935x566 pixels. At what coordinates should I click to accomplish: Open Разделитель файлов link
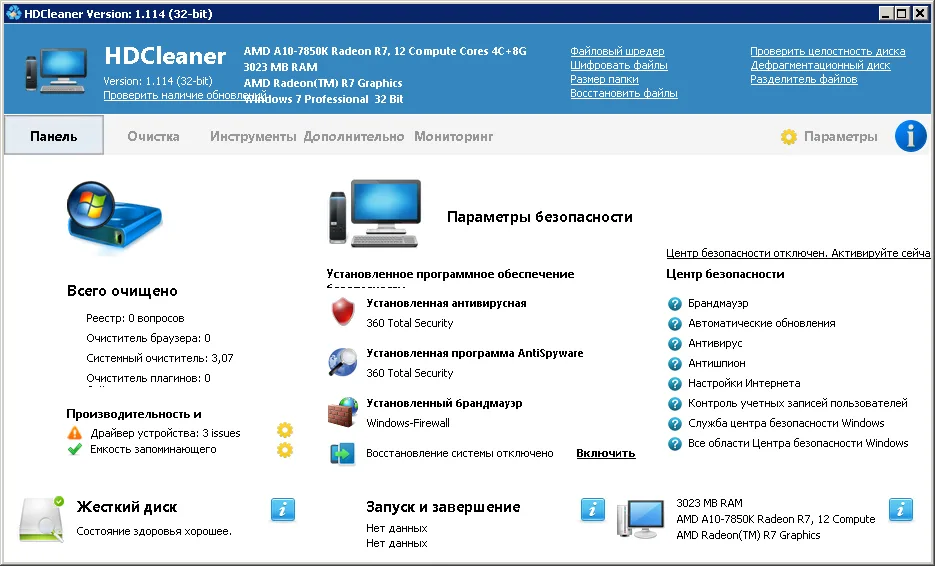pos(804,79)
